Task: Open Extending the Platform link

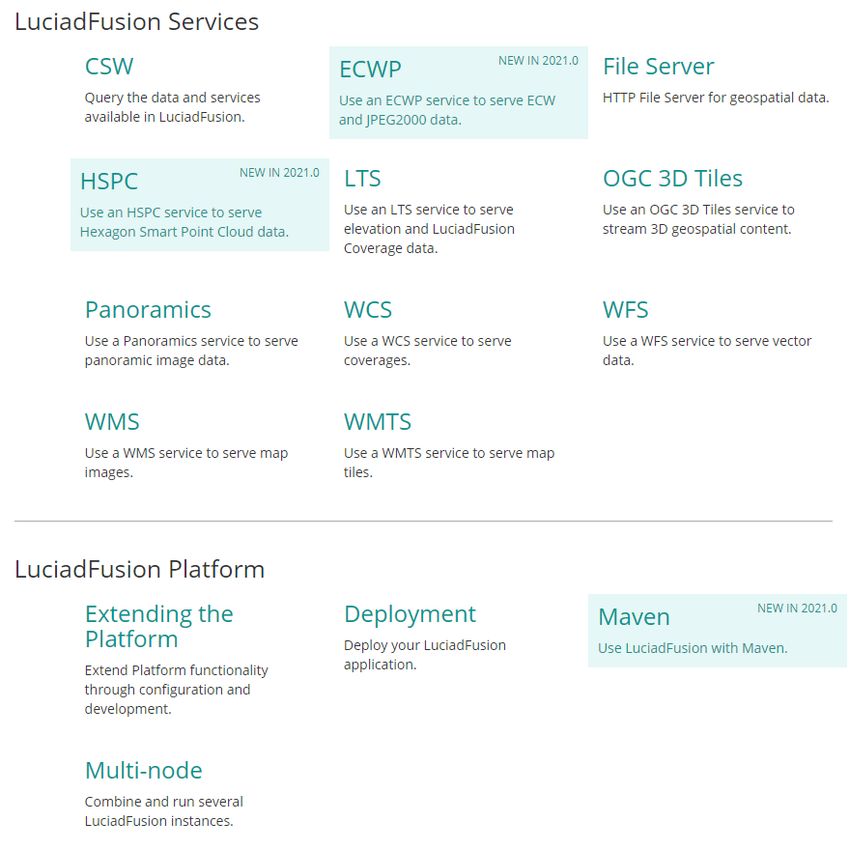Action: [159, 627]
